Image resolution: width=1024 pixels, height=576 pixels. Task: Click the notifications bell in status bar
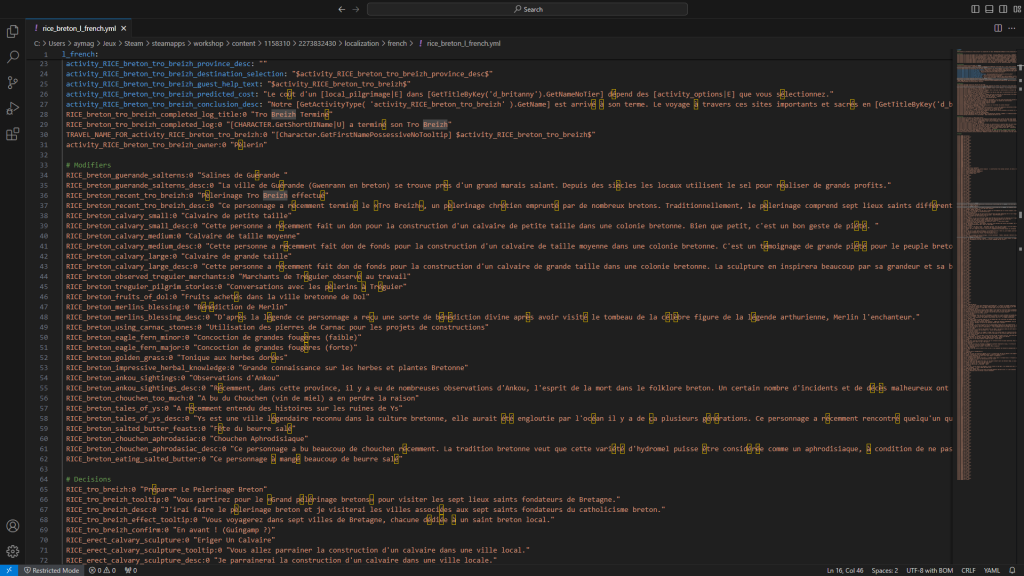pyautogui.click(x=1012, y=570)
